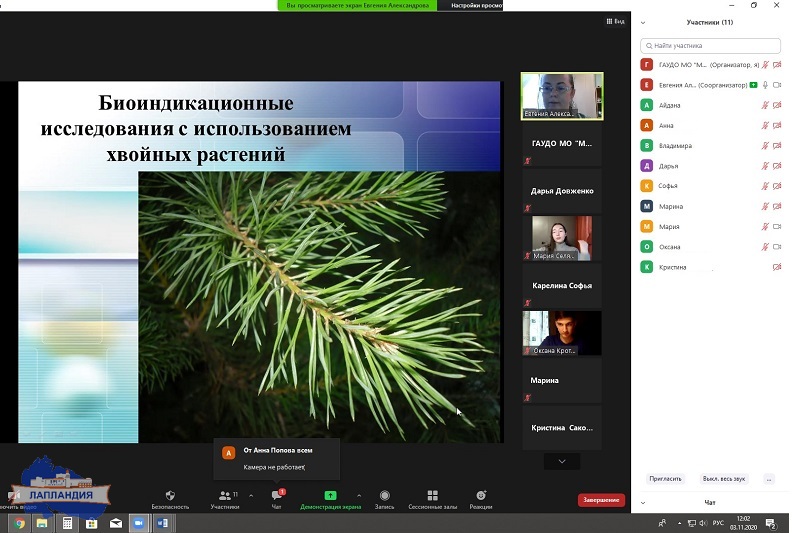Screen dimensions: 800x533
Task: Show more video tiles with down chevron
Action: click(x=562, y=461)
